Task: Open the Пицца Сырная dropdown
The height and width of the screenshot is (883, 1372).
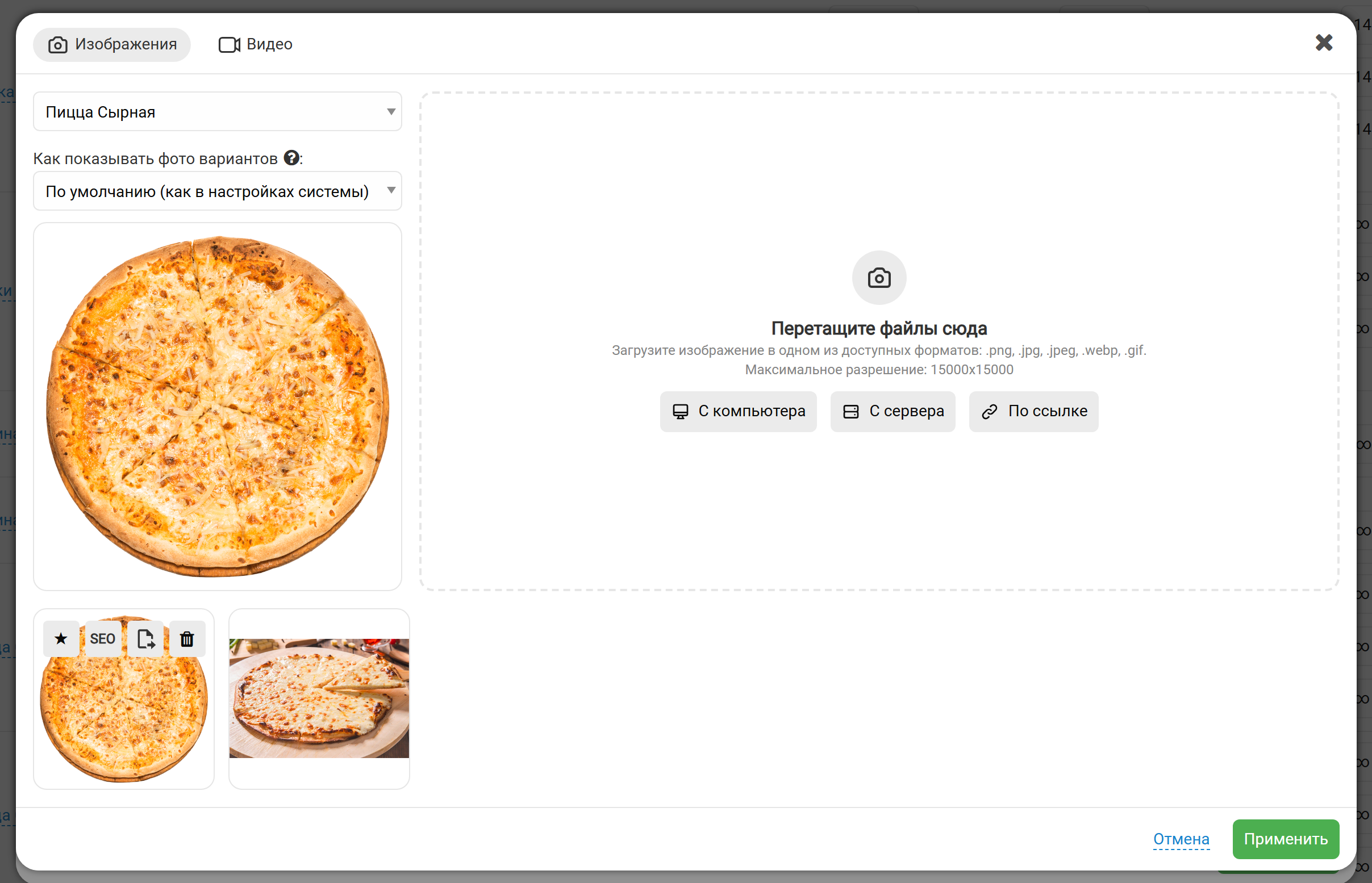Action: tap(218, 112)
